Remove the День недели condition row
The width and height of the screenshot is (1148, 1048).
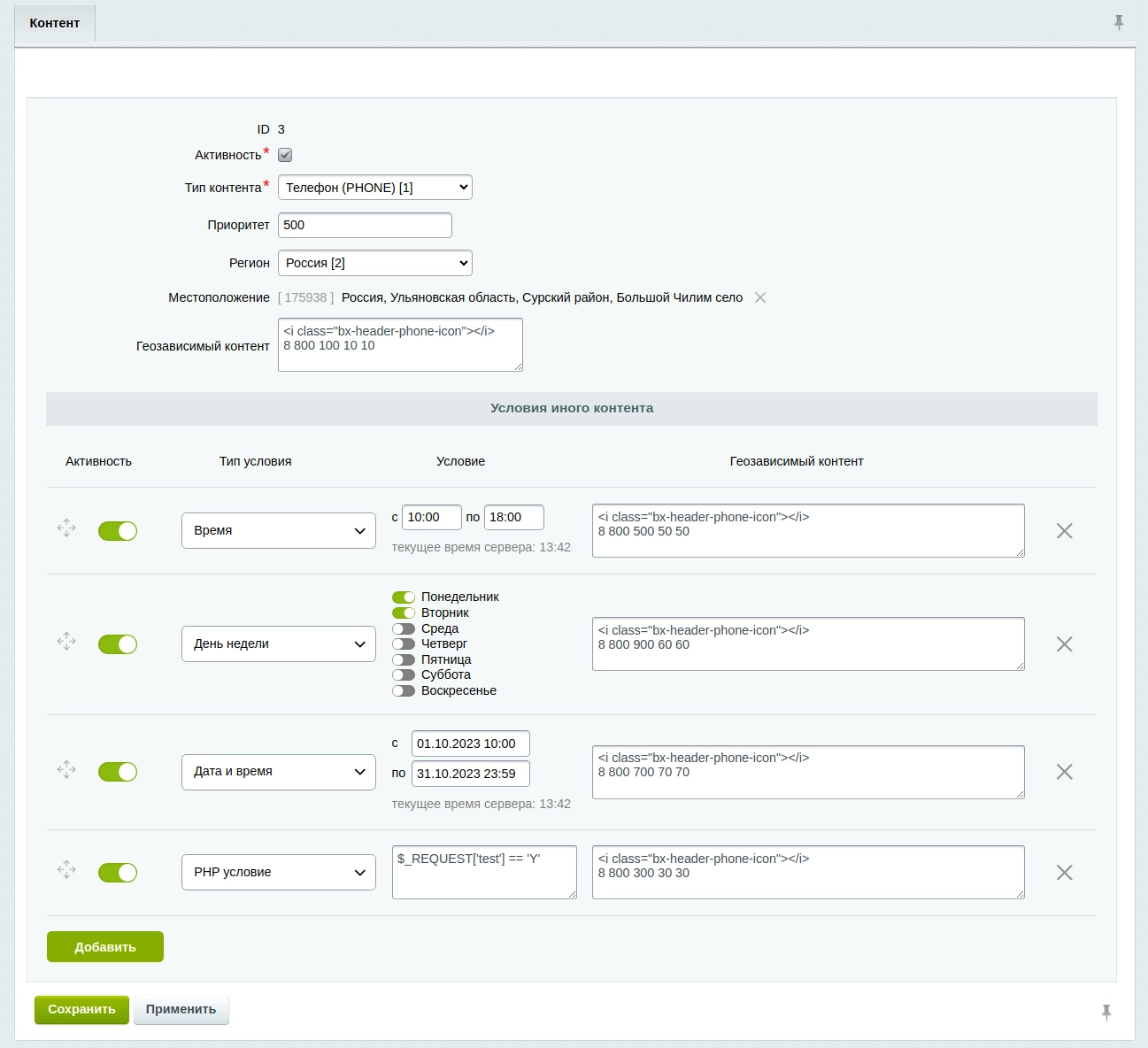point(1064,644)
